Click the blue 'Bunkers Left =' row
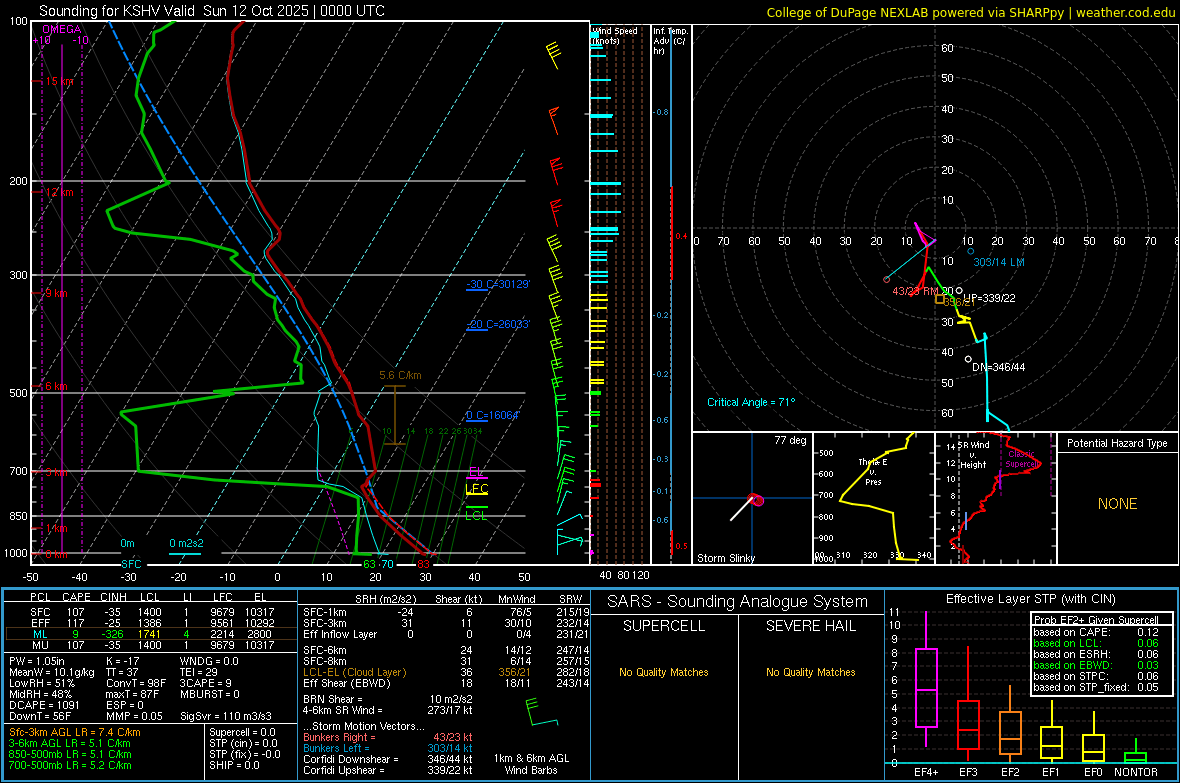1180x783 pixels. (x=388, y=748)
